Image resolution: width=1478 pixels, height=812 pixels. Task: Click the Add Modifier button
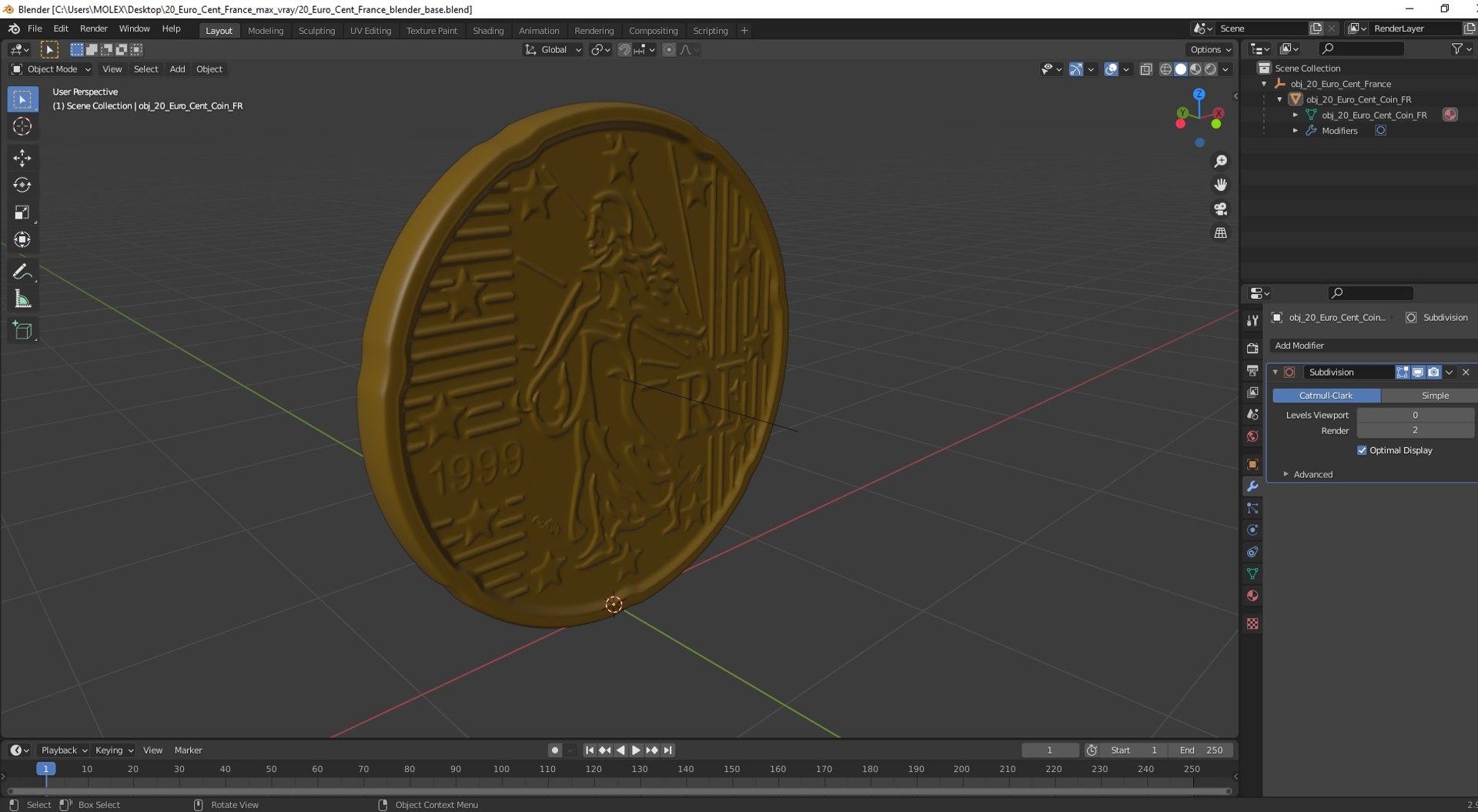[1373, 346]
